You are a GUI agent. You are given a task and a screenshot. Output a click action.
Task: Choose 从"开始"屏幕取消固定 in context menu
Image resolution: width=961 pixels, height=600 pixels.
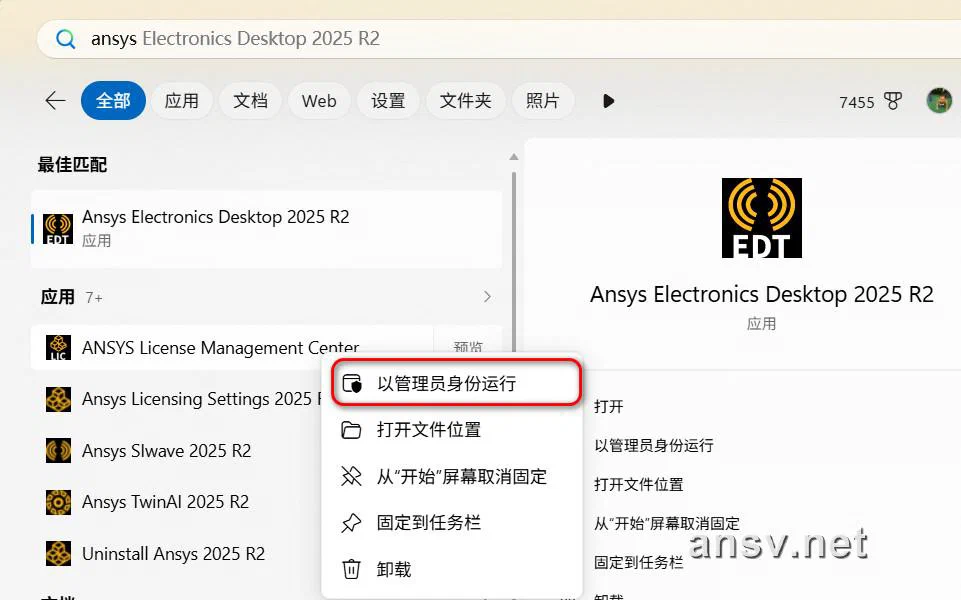coord(452,476)
